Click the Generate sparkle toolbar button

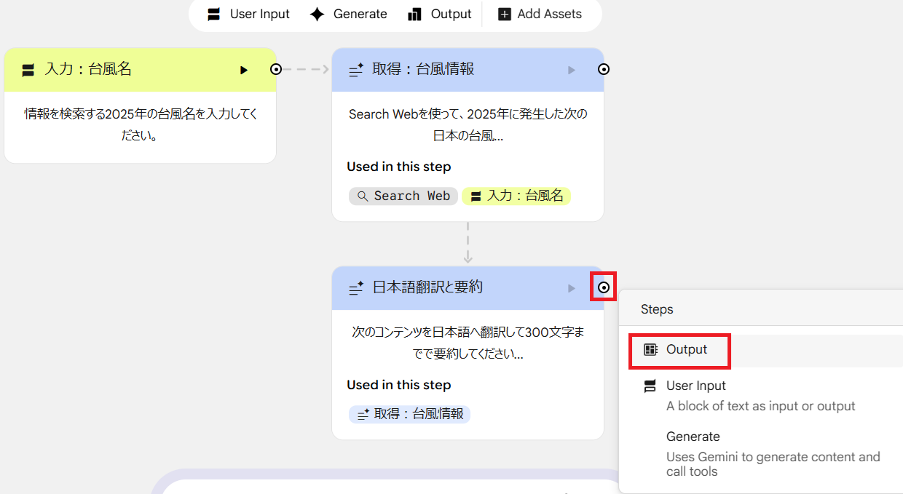pos(347,14)
